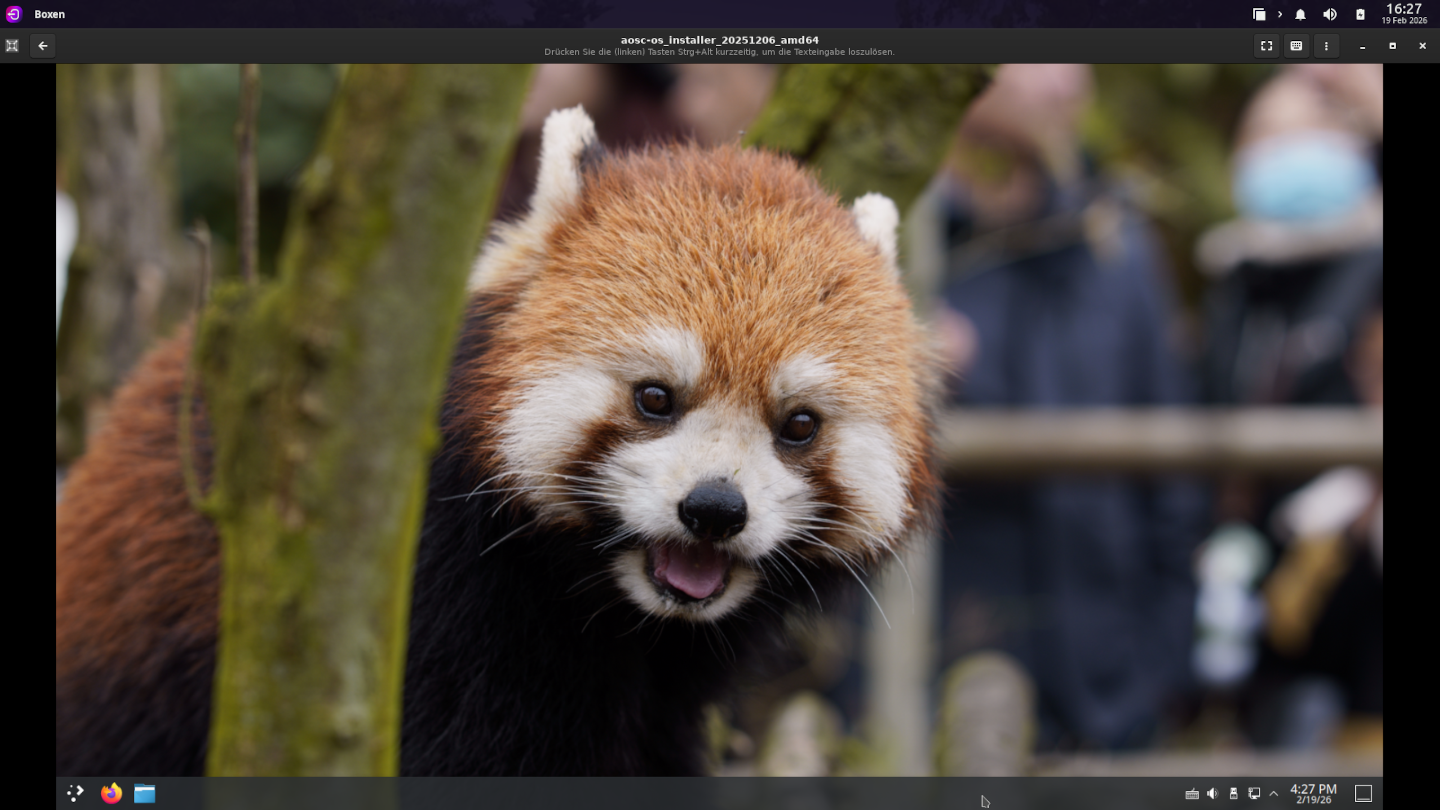Open the three-dots VM menu
Screen dimensions: 1440x810
(1326, 46)
